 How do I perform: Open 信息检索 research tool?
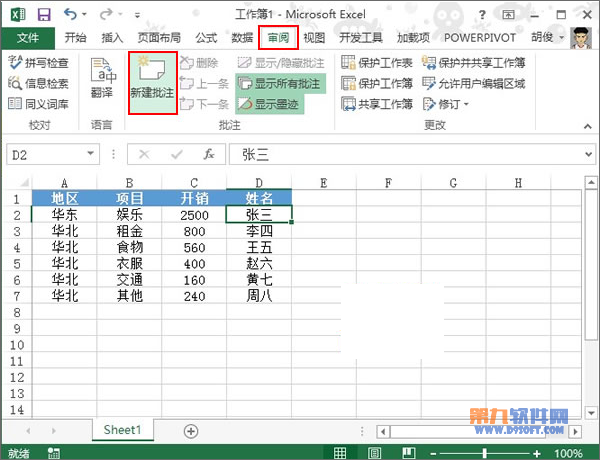39,83
